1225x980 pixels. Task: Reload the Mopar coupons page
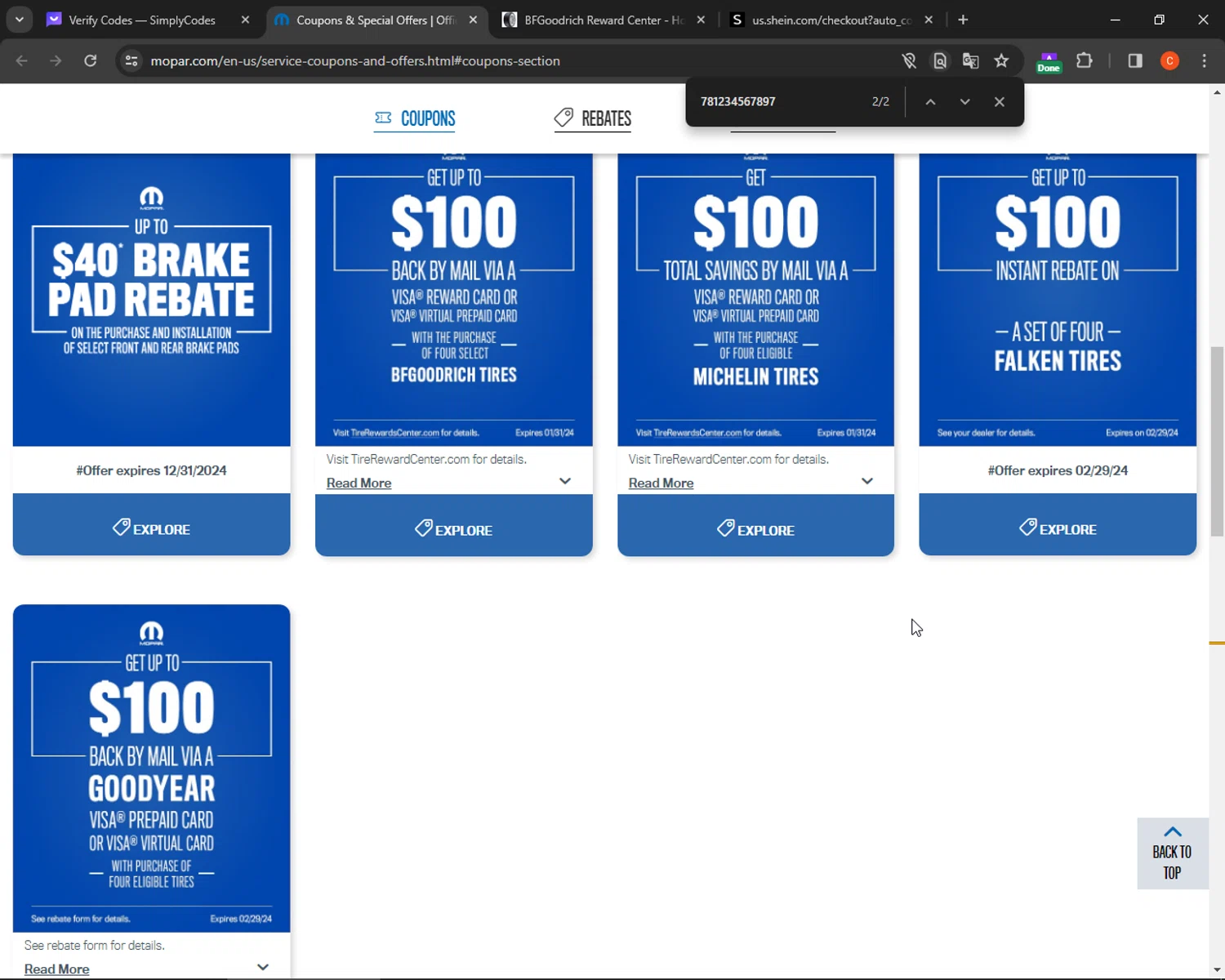tap(91, 60)
